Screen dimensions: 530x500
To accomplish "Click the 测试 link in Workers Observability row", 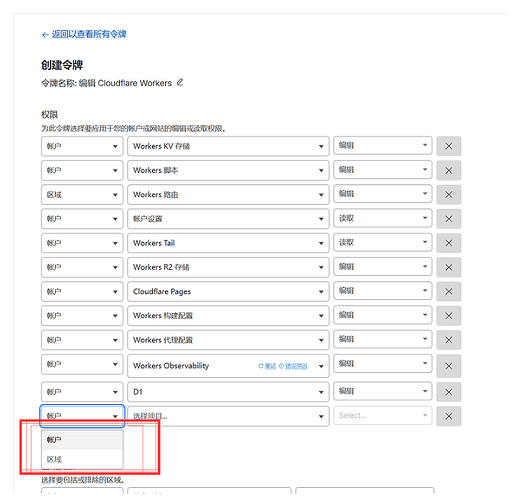I will [267, 366].
